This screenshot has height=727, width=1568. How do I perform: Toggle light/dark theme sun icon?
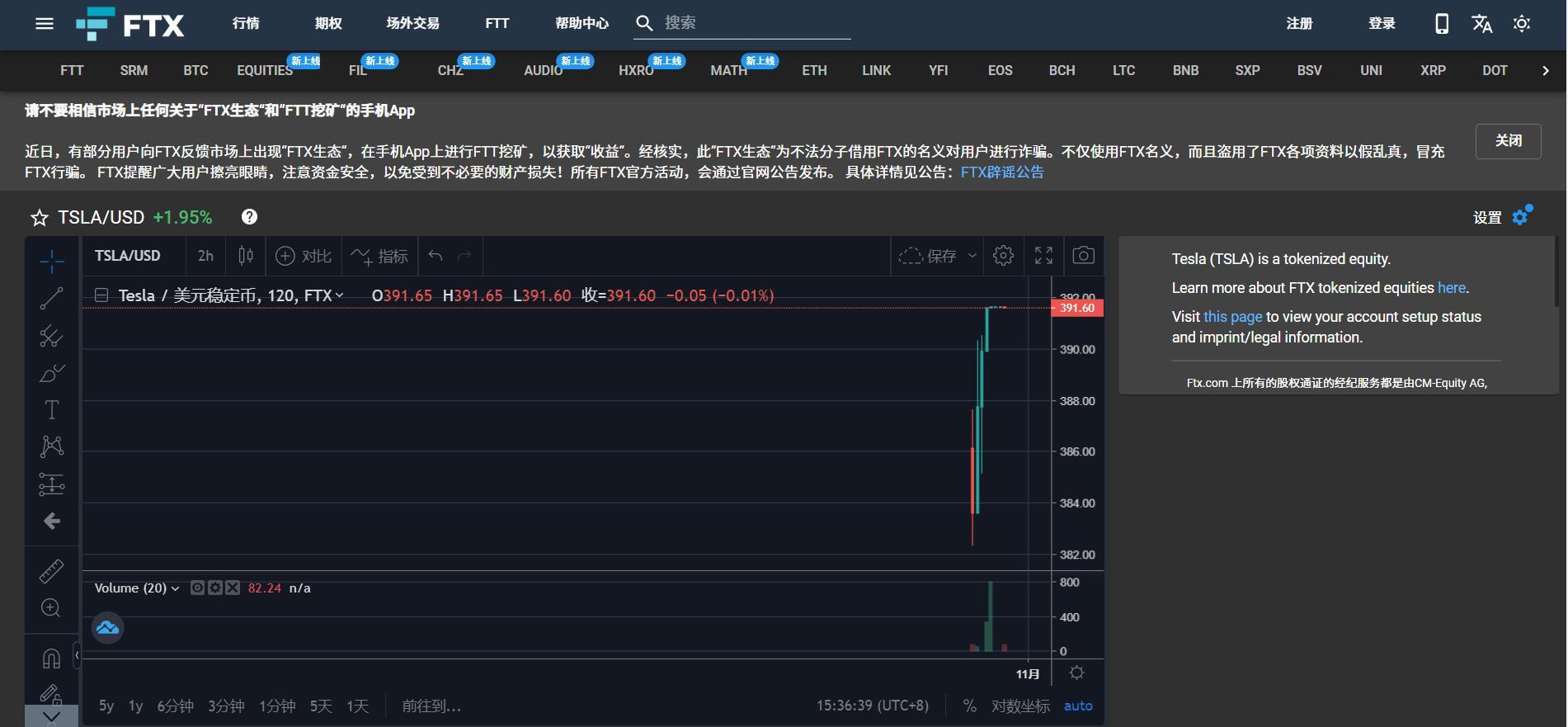tap(1522, 23)
